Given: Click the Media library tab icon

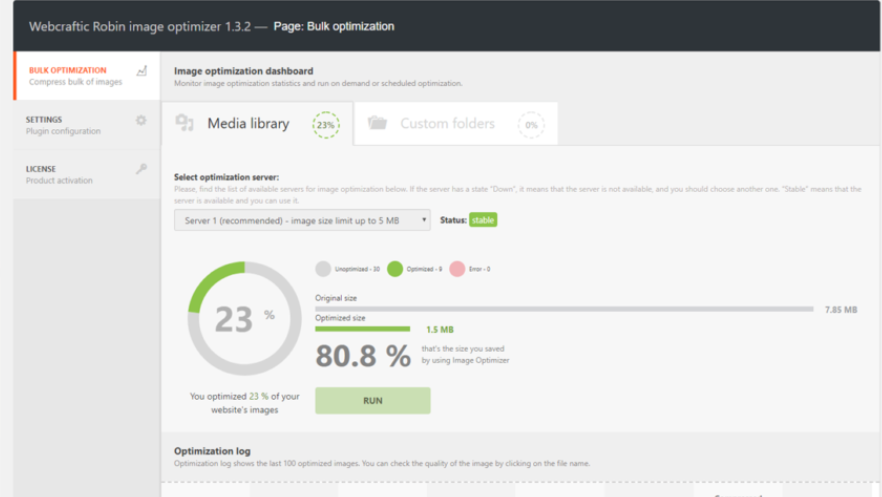Looking at the screenshot, I should pyautogui.click(x=184, y=123).
